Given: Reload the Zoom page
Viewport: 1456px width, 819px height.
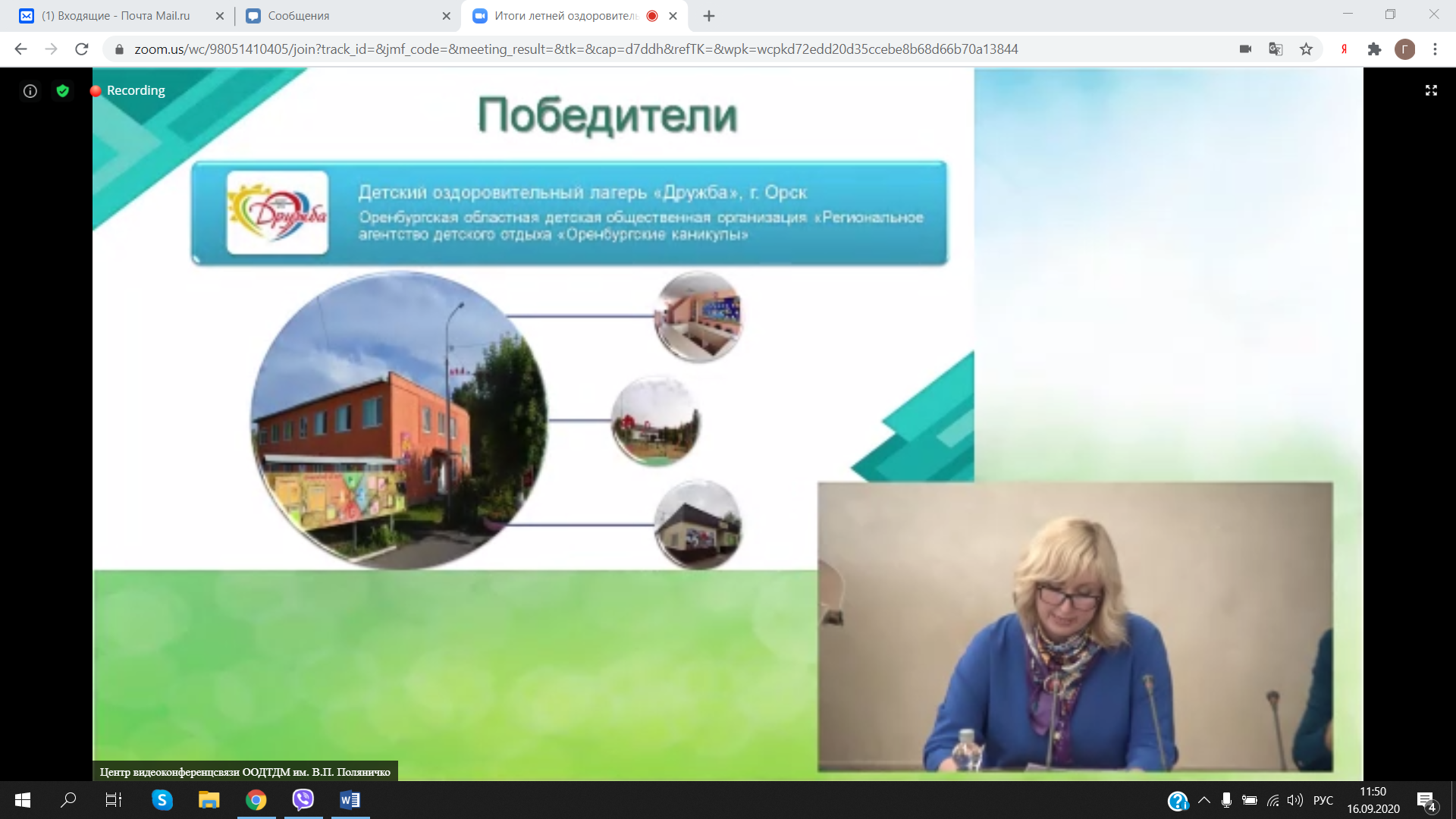Looking at the screenshot, I should coord(82,49).
